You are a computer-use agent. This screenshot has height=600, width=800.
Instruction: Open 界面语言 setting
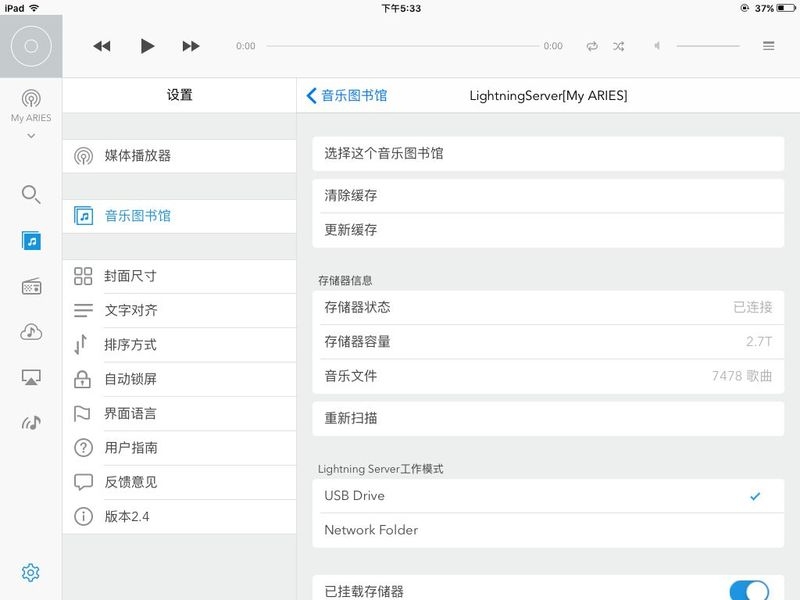[179, 413]
